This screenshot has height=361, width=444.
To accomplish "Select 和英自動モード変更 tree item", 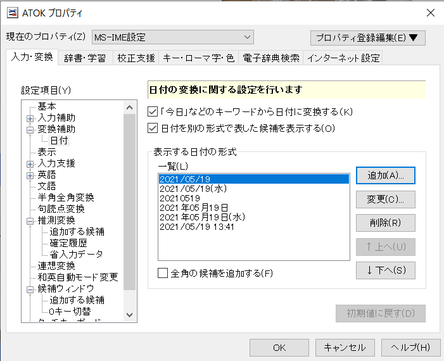I will [x=78, y=277].
